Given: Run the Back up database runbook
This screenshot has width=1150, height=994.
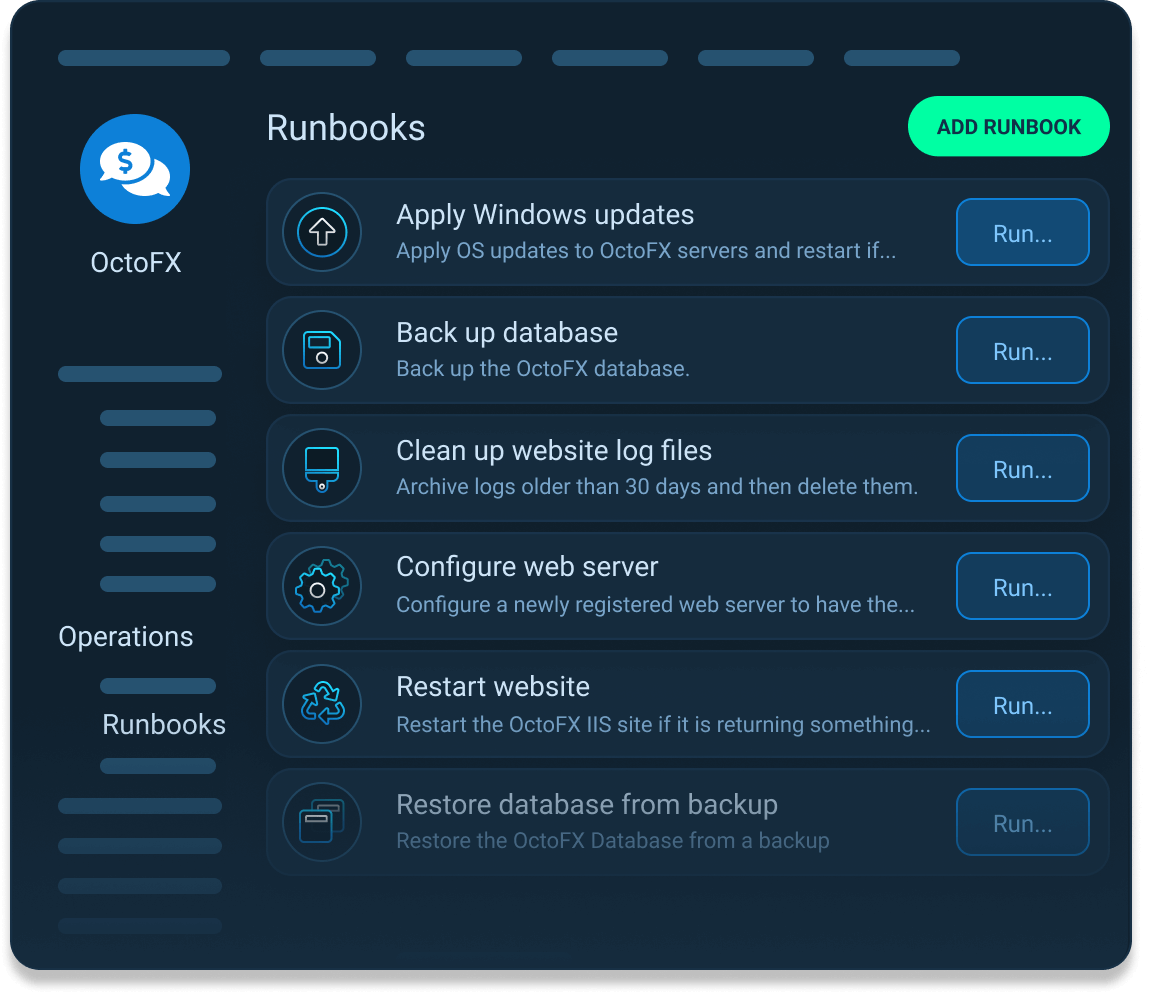Looking at the screenshot, I should tap(1022, 350).
